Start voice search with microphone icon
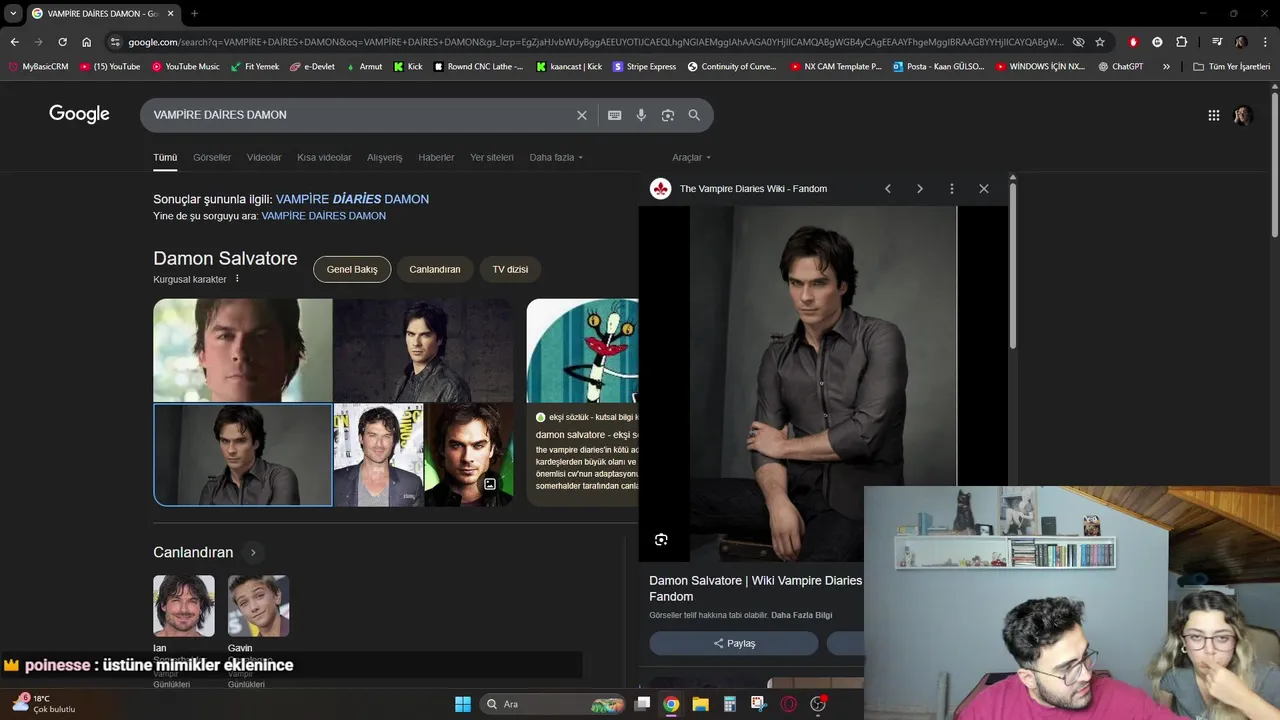1280x720 pixels. [x=641, y=115]
